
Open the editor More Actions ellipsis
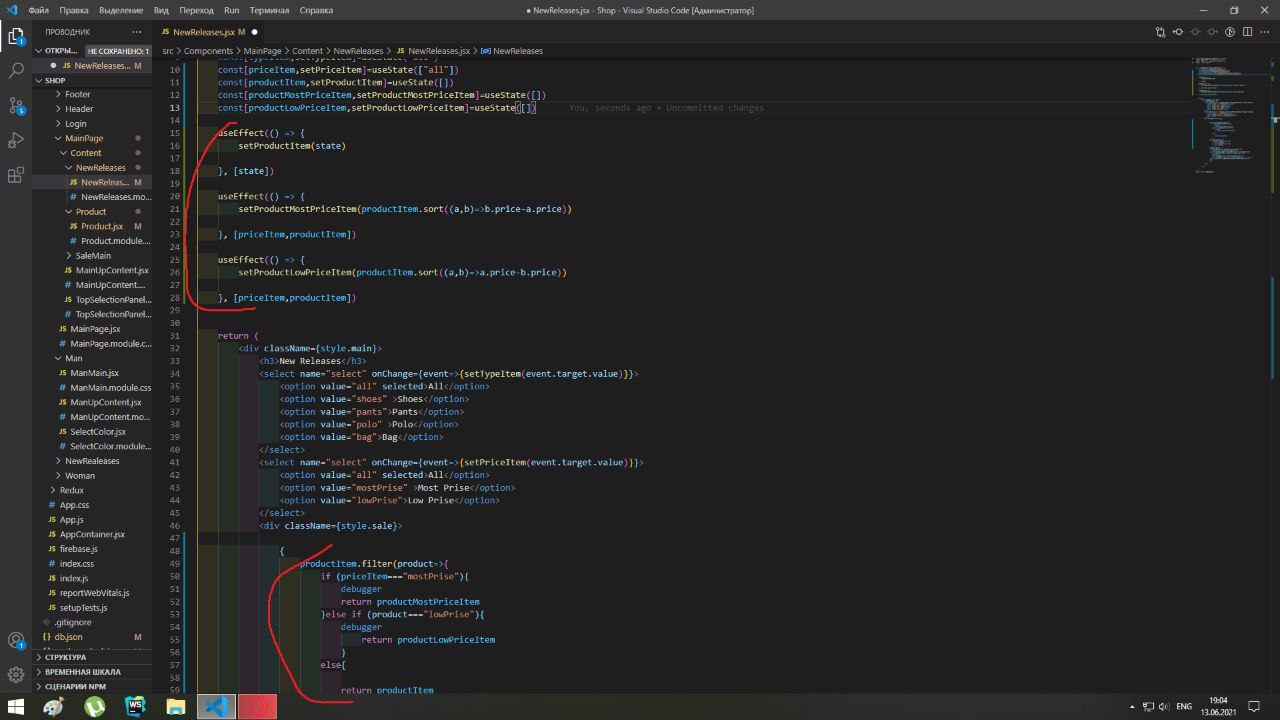point(1266,32)
